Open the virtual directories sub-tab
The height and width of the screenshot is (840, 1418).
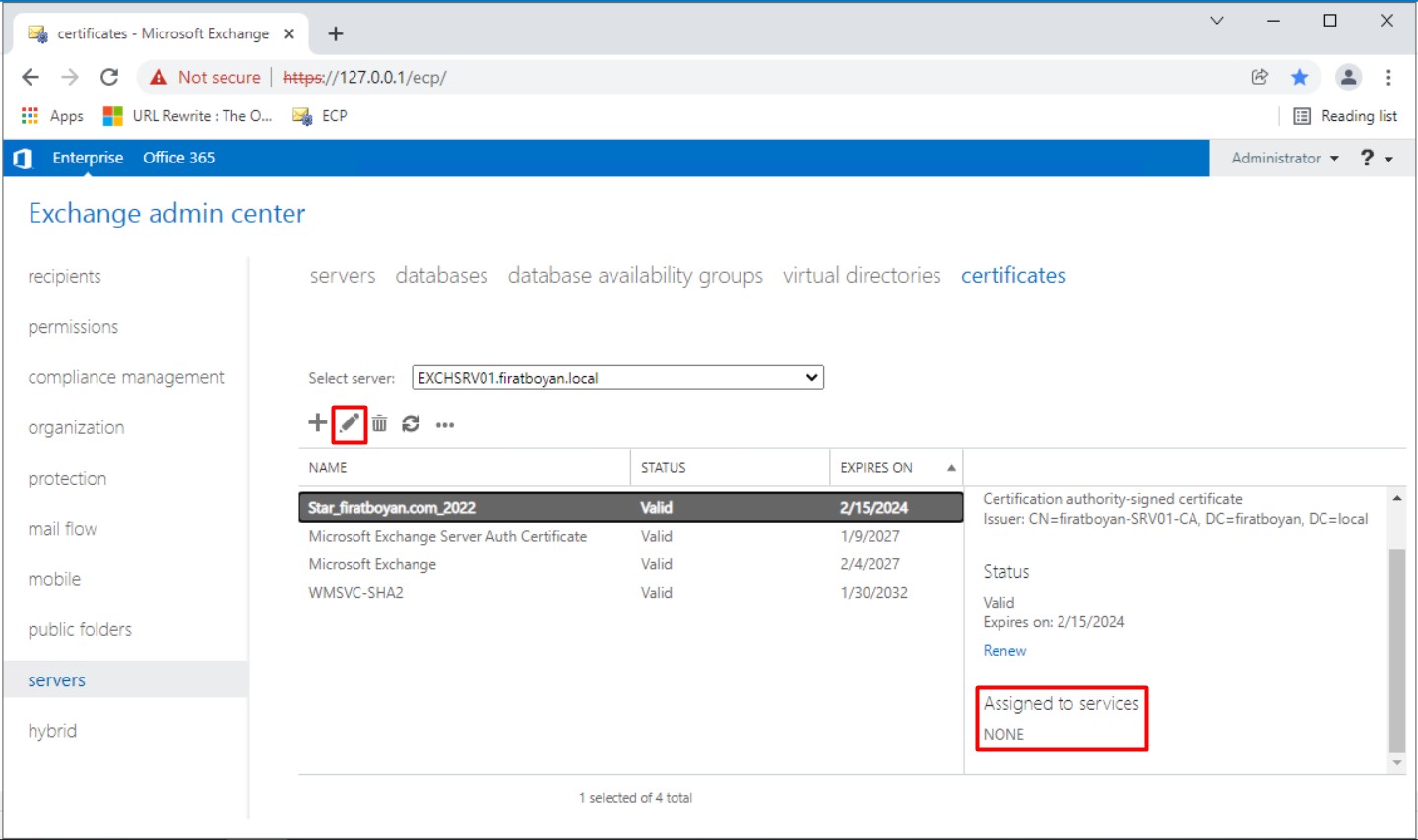[x=862, y=276]
